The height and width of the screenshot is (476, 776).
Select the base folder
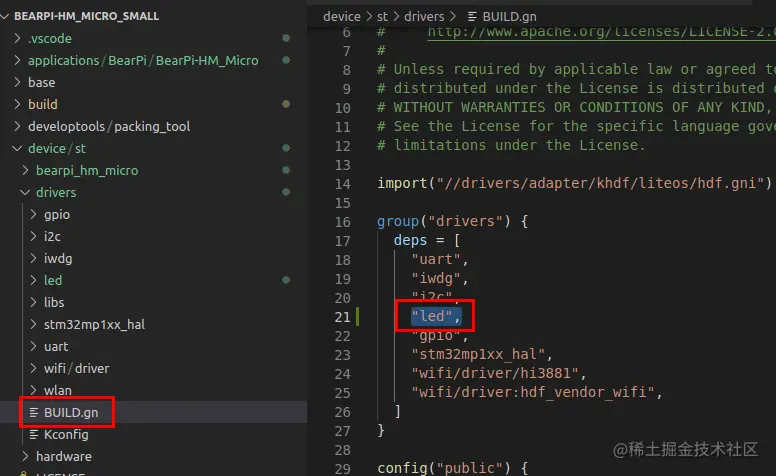point(42,82)
